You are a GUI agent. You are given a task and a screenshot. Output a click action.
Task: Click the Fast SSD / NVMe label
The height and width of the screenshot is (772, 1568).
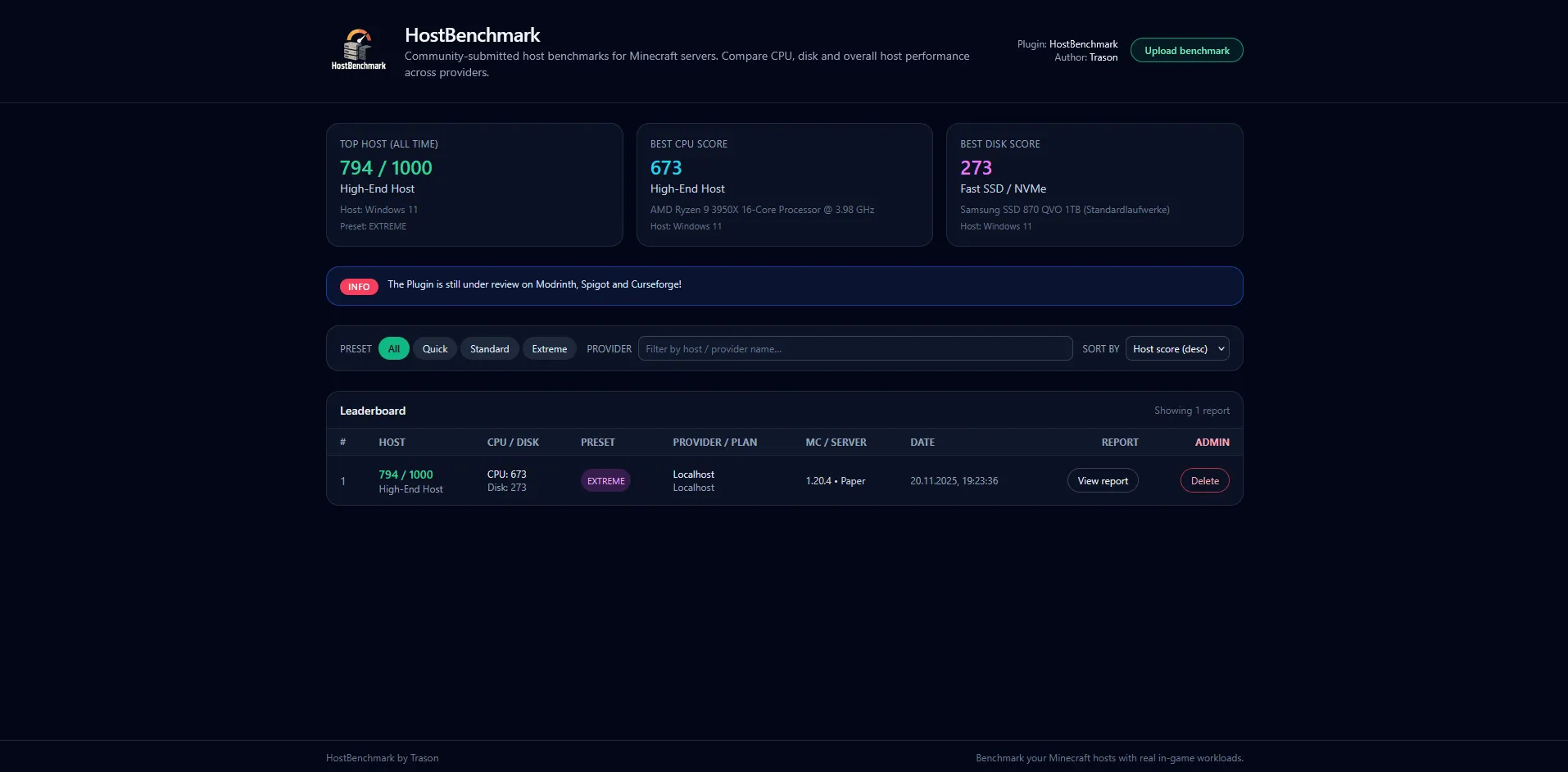coord(1003,188)
